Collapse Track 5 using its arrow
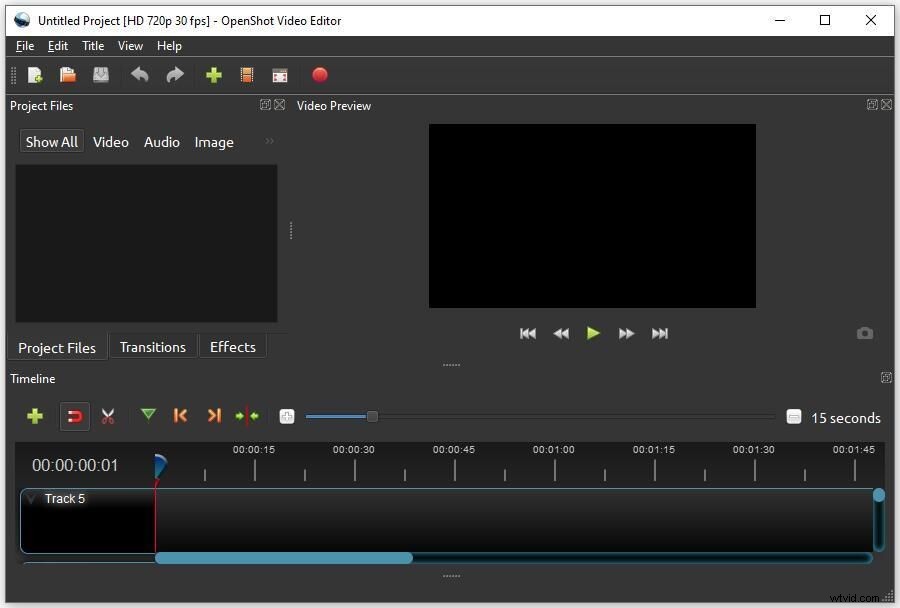The width and height of the screenshot is (900, 608). coord(31,498)
